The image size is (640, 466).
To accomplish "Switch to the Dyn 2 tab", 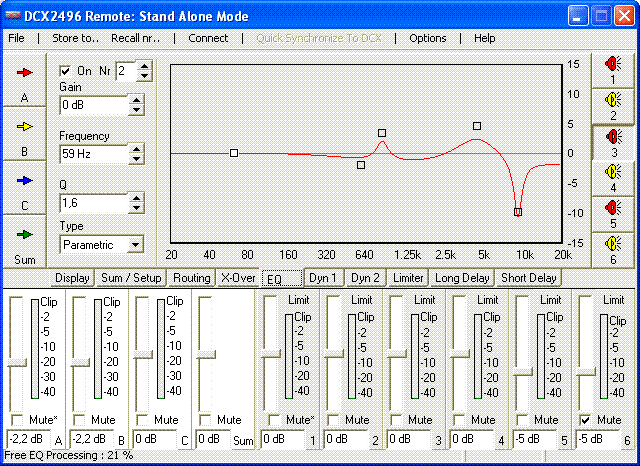I will click(365, 278).
